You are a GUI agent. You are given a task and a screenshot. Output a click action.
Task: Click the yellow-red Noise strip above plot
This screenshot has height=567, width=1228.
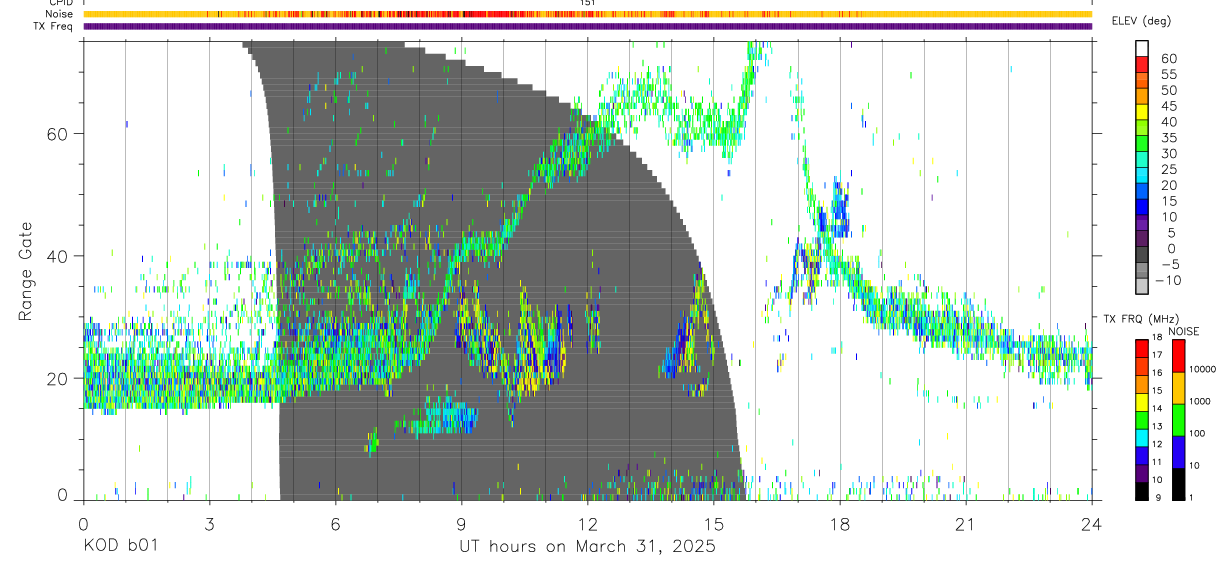[587, 14]
